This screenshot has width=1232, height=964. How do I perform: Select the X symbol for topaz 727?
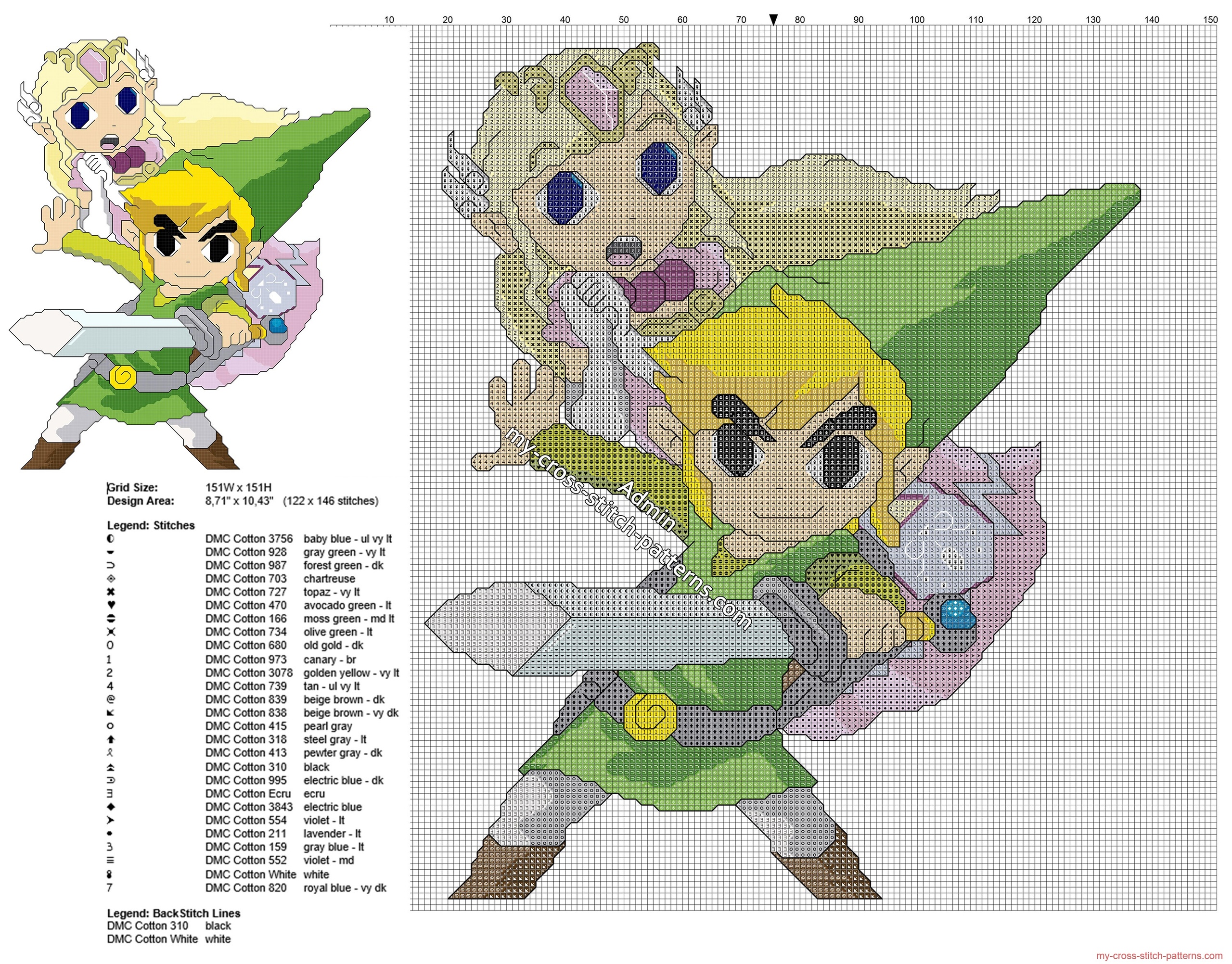pyautogui.click(x=110, y=592)
